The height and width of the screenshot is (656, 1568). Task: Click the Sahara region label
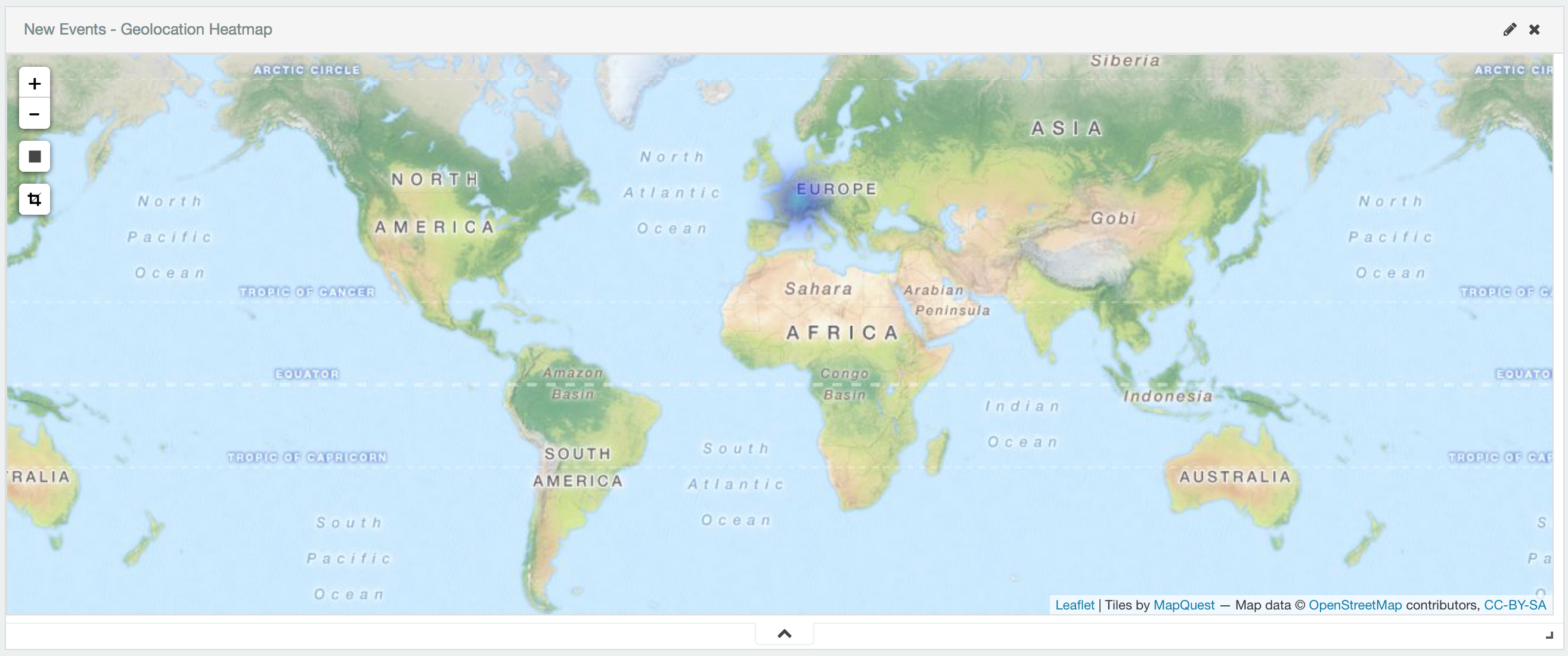(818, 288)
